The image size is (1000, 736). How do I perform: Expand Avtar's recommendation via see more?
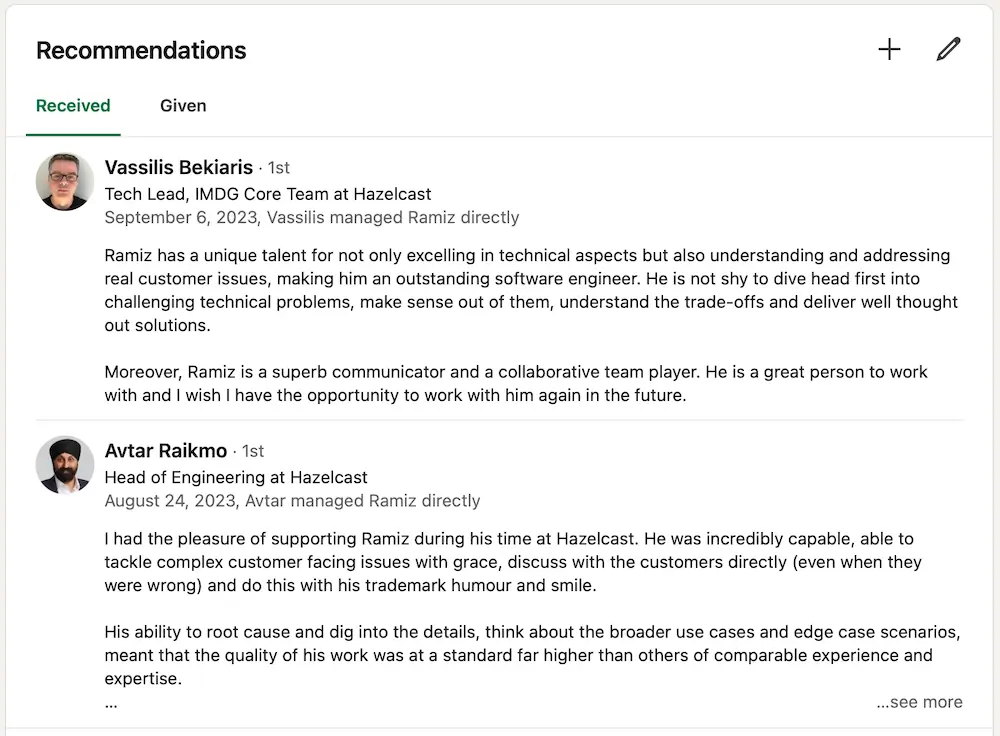[918, 702]
